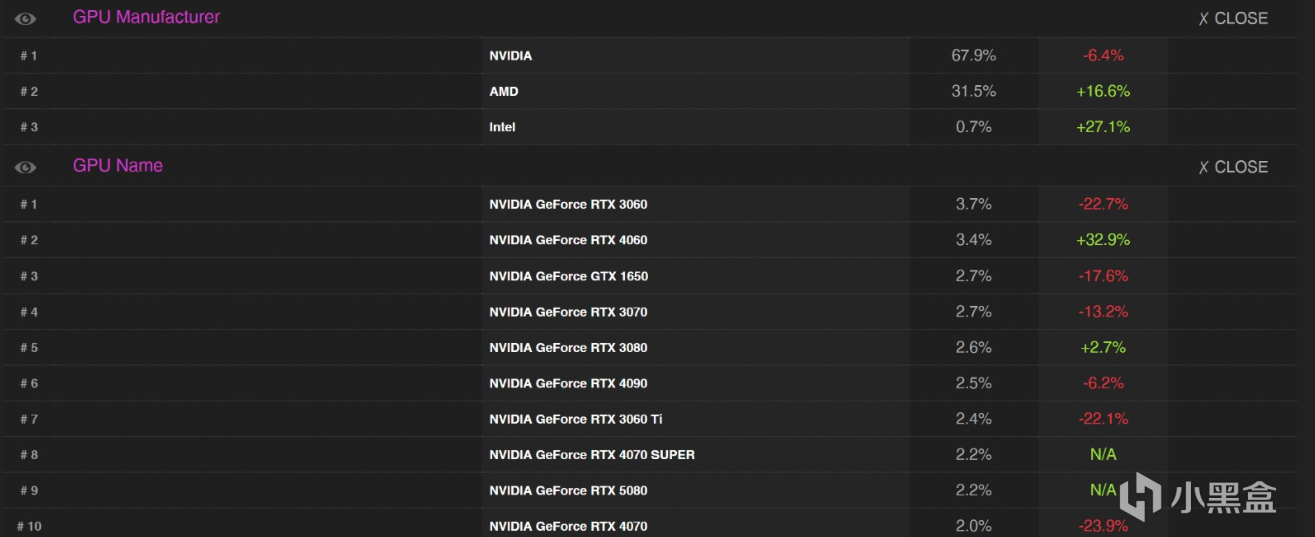Viewport: 1315px width, 537px height.
Task: Close the GPU Name section
Action: 1233,167
